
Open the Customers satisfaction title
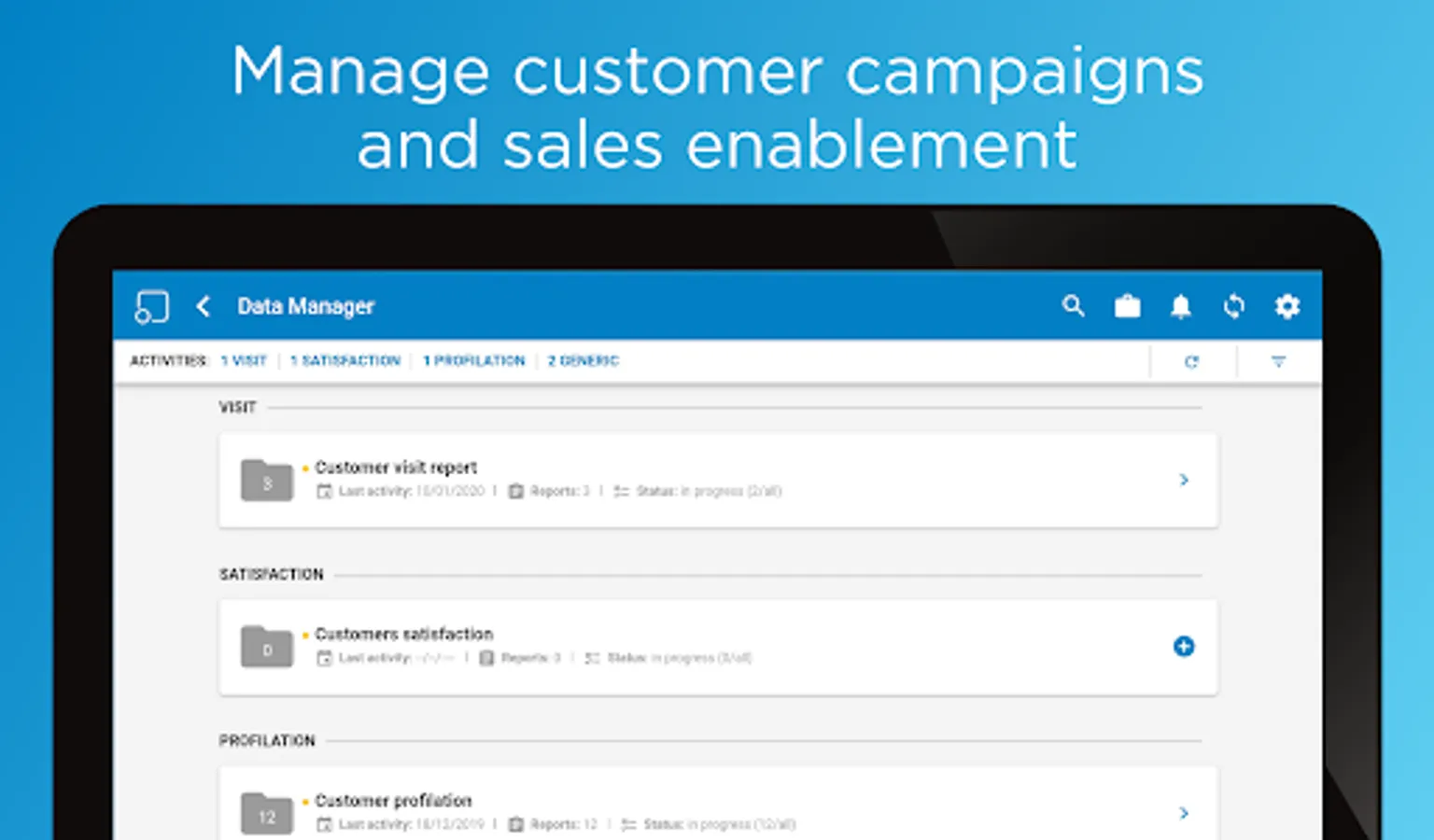(x=404, y=634)
